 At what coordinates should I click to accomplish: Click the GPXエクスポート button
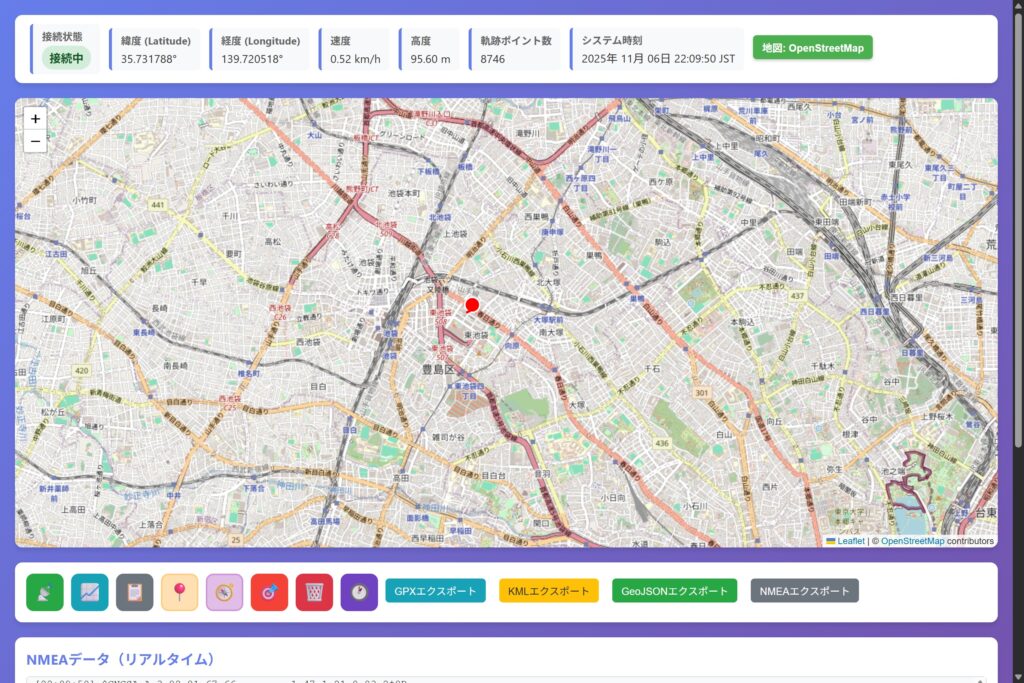435,591
